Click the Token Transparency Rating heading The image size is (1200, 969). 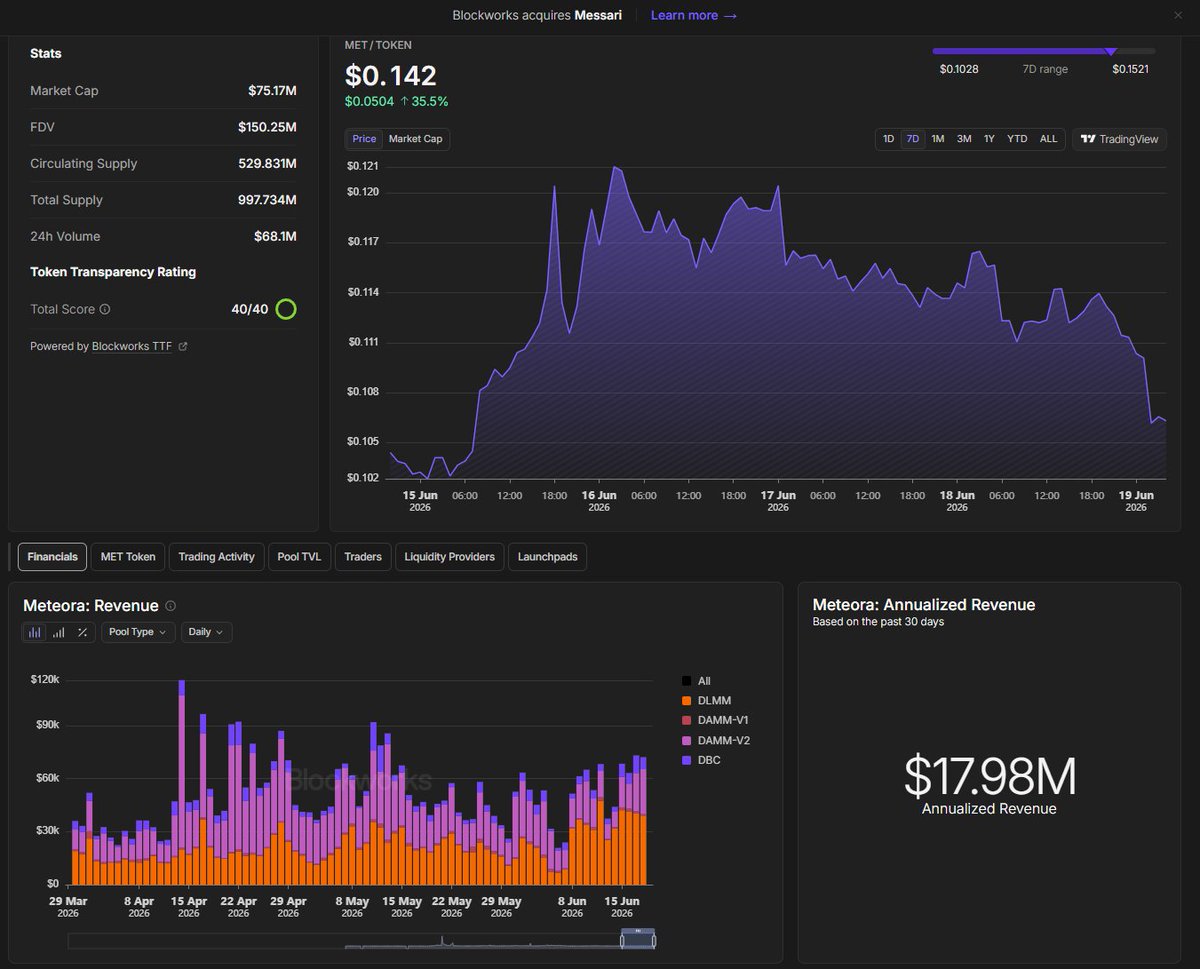coord(113,272)
